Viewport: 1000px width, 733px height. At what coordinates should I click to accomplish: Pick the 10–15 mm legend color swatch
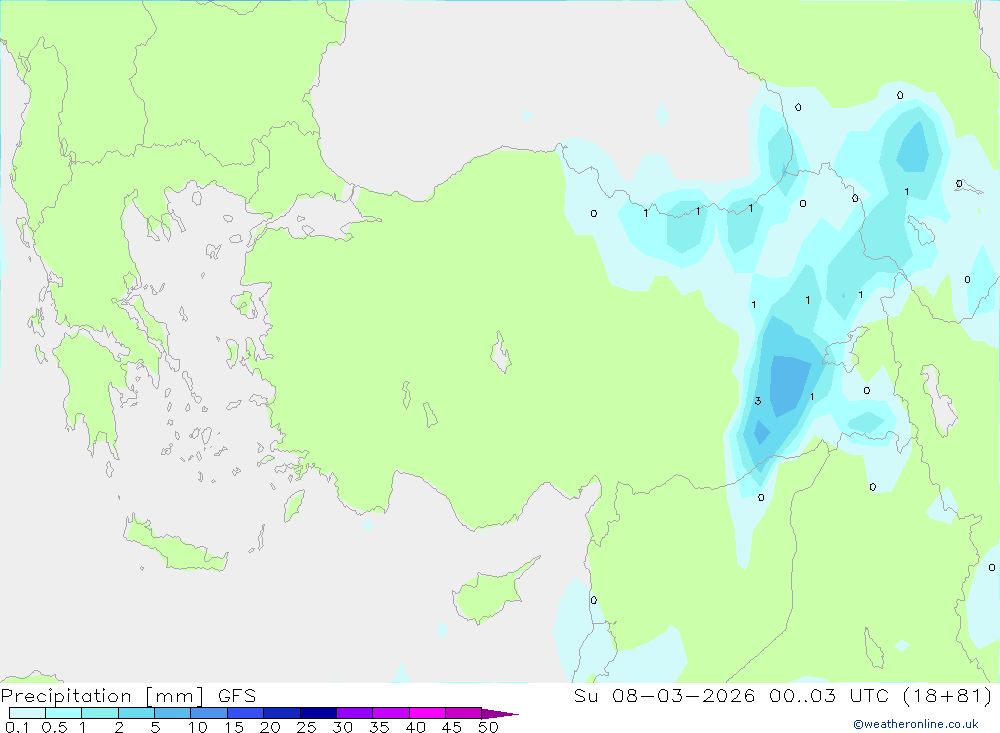point(209,713)
